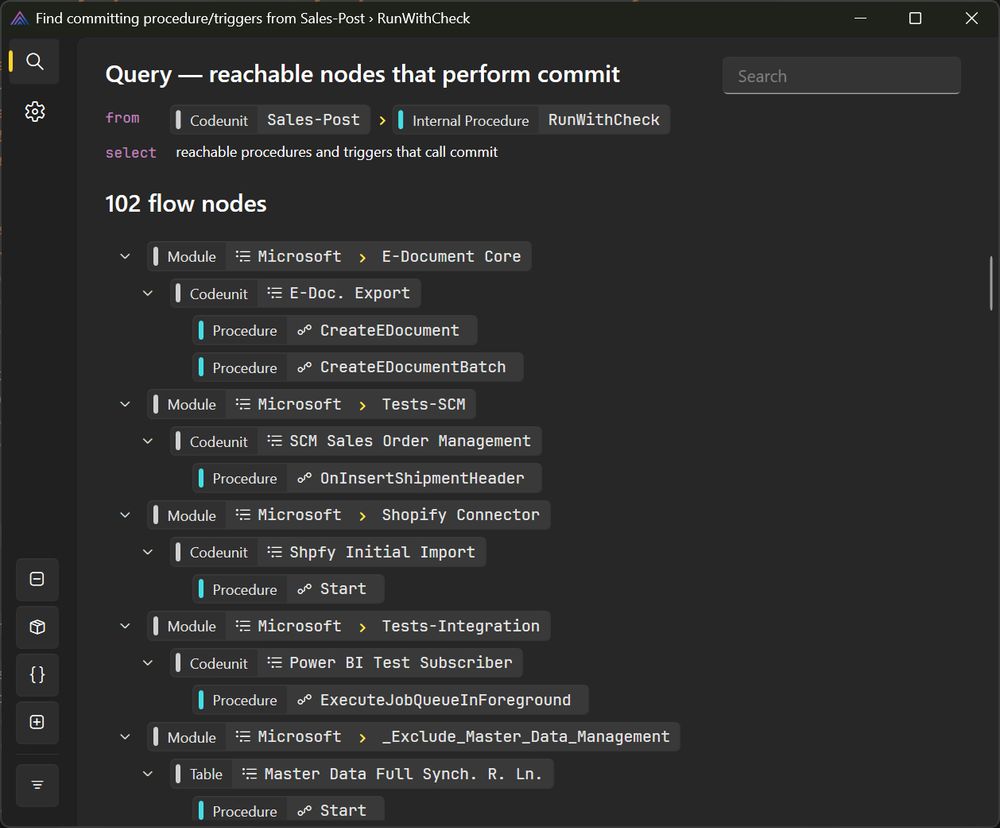Click the expand-all plus icon in the sidebar
1000x828 pixels.
[37, 722]
